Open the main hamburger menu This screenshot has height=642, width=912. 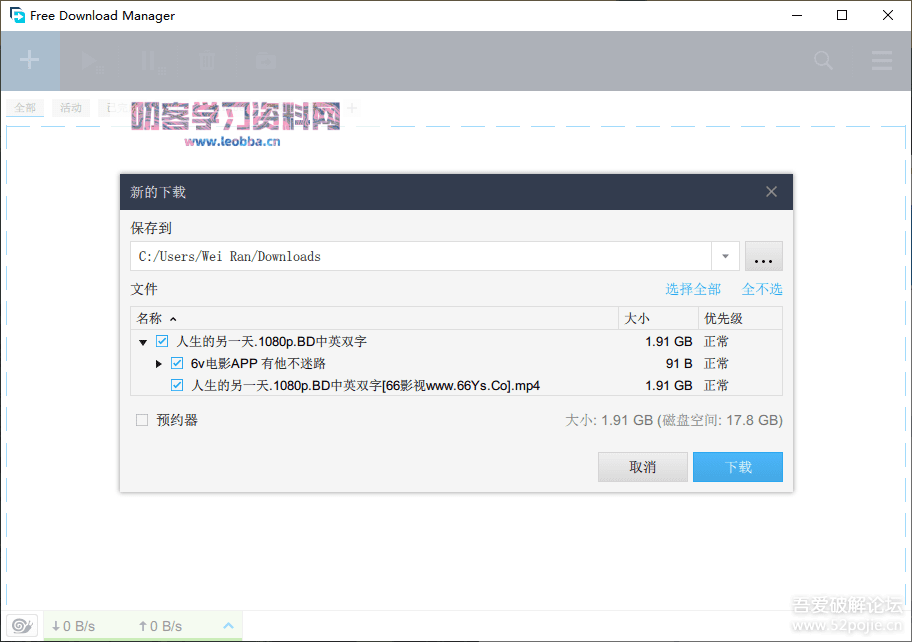coord(881,60)
